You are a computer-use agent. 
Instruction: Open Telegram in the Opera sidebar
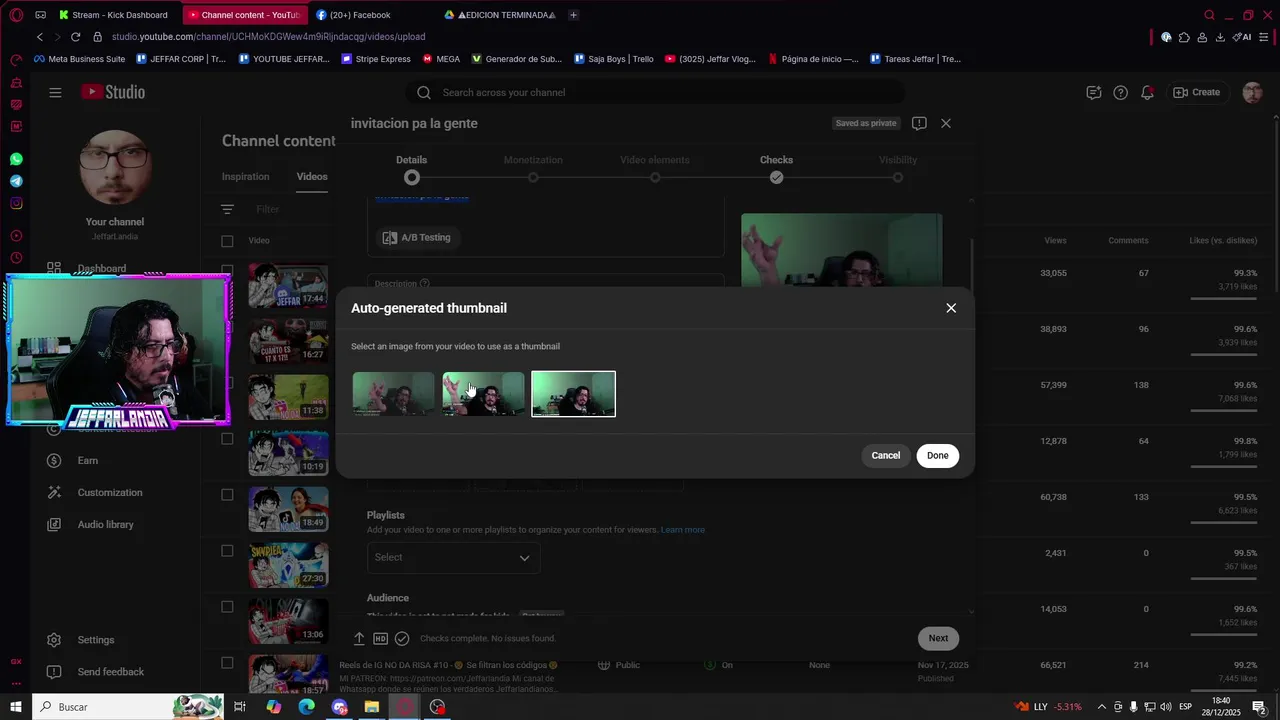[x=16, y=181]
